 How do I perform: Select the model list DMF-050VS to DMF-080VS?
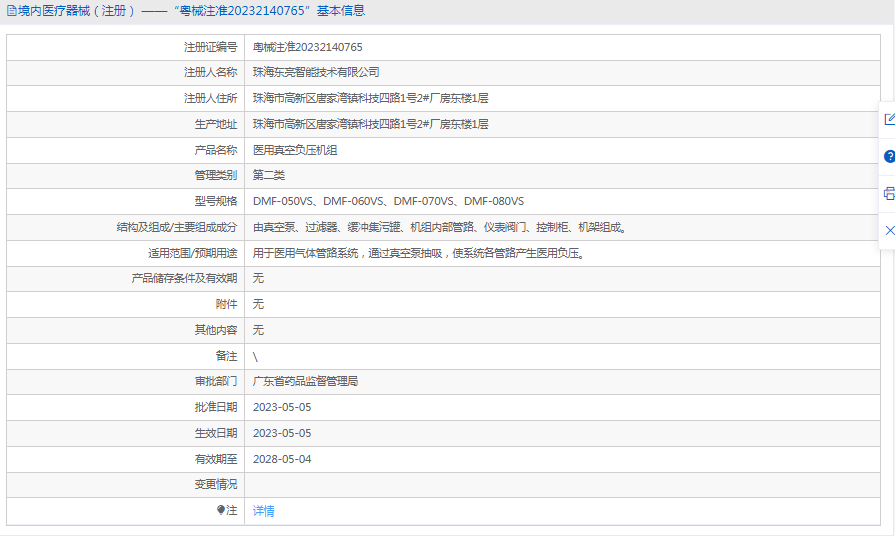pyautogui.click(x=388, y=201)
